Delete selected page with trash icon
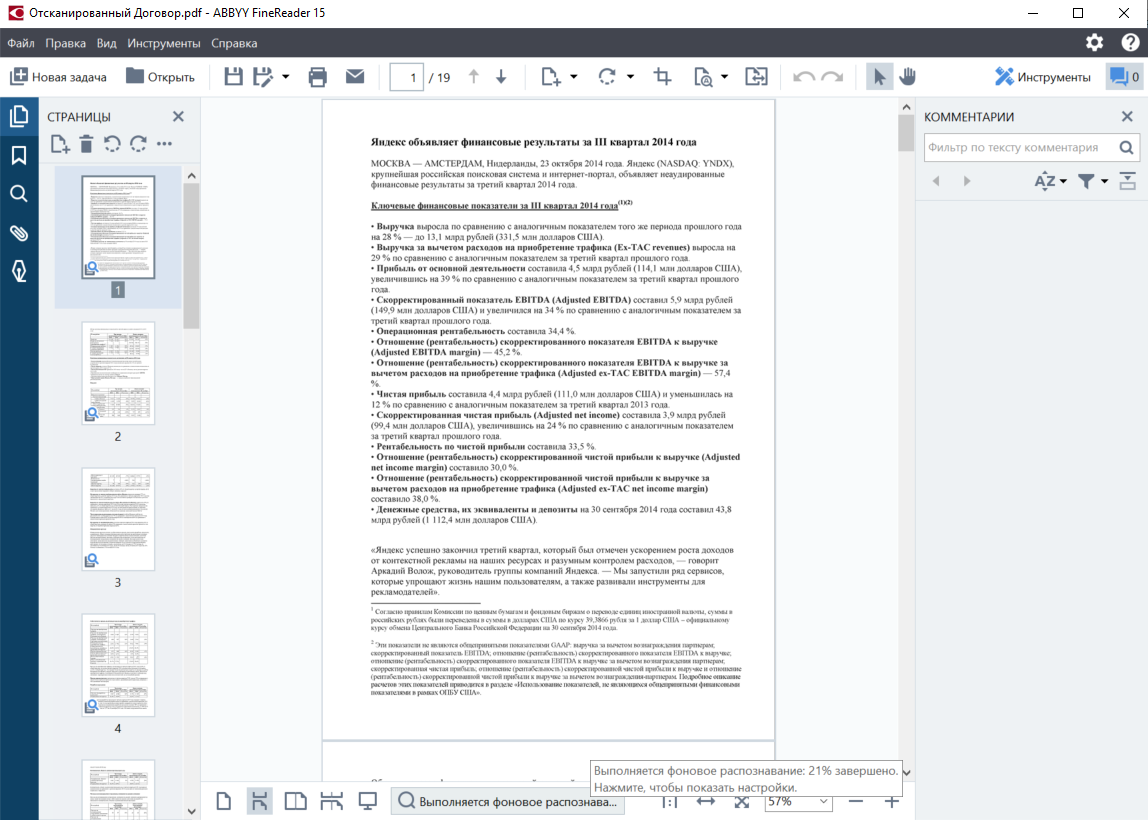The height and width of the screenshot is (820, 1148). (x=86, y=144)
